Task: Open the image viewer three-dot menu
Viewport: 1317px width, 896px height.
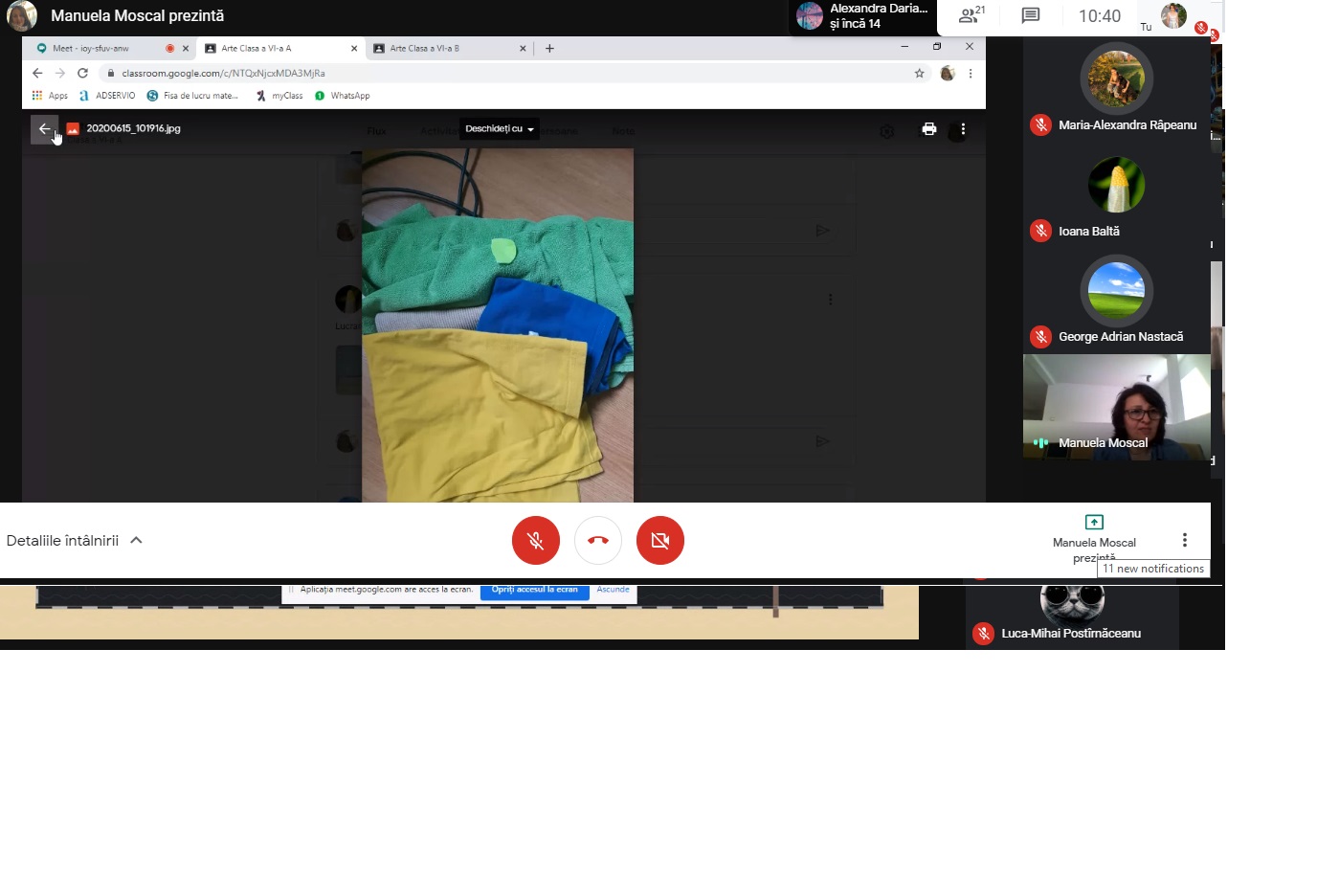Action: [963, 129]
